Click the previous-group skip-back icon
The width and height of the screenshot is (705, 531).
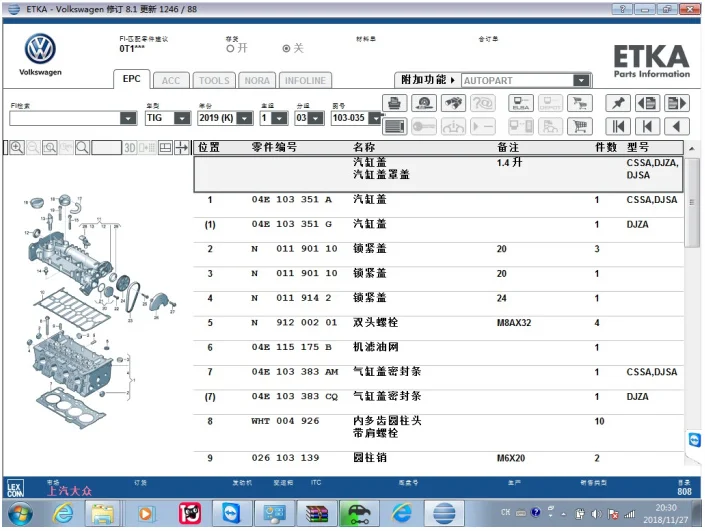[647, 127]
